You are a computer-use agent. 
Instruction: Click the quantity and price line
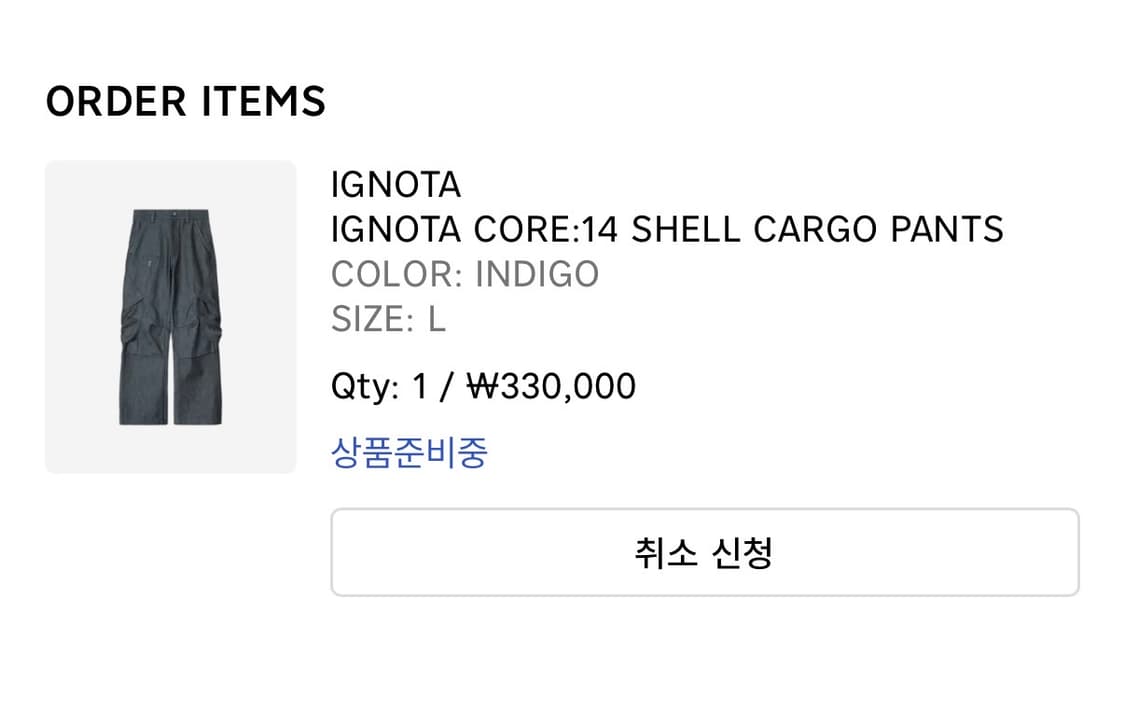483,385
